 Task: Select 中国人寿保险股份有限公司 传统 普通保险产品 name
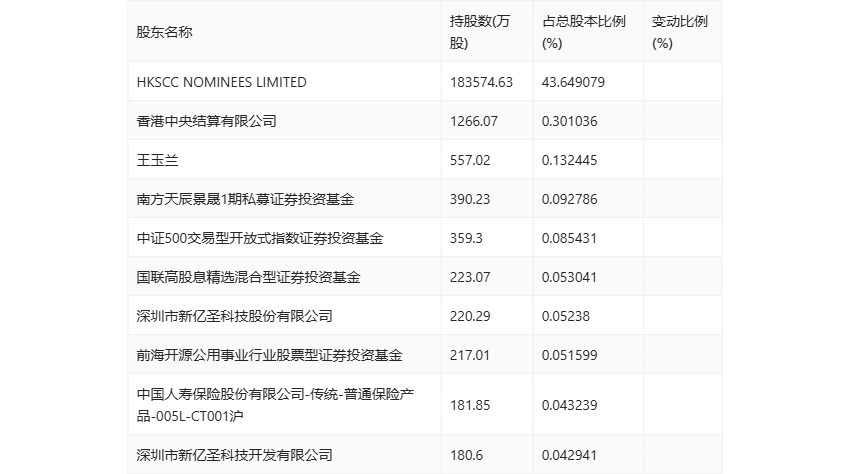(275, 405)
